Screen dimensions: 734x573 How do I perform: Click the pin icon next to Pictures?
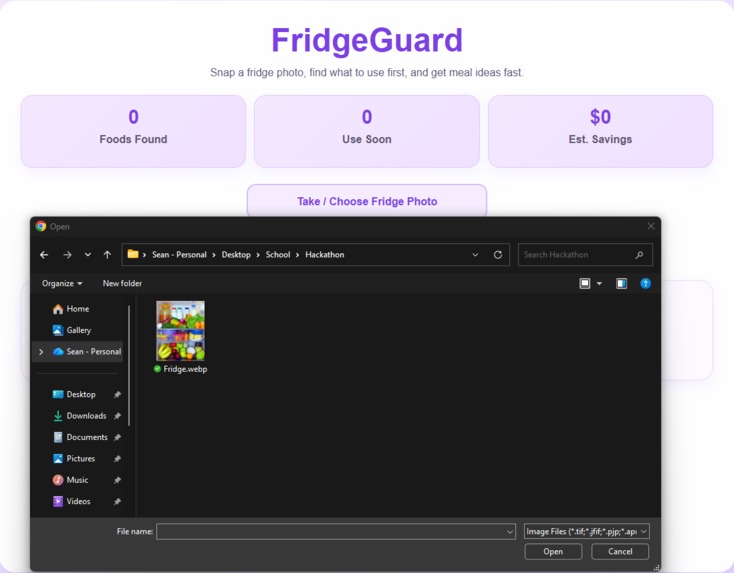(117, 459)
